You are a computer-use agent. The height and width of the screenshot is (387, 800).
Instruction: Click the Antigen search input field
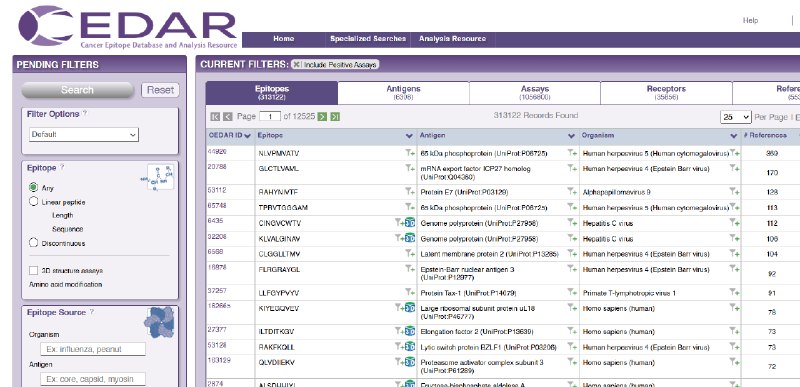click(x=93, y=379)
